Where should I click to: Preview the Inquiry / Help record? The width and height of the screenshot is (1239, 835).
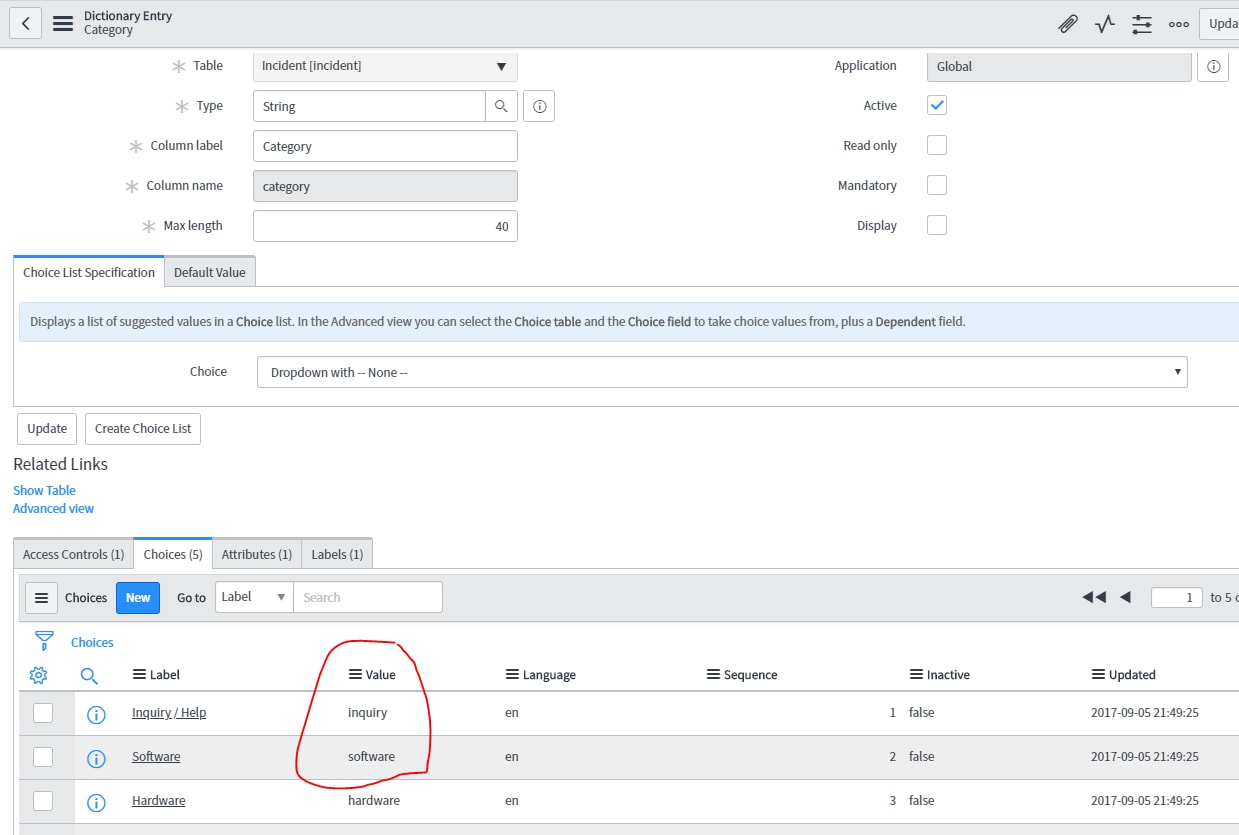tap(96, 714)
